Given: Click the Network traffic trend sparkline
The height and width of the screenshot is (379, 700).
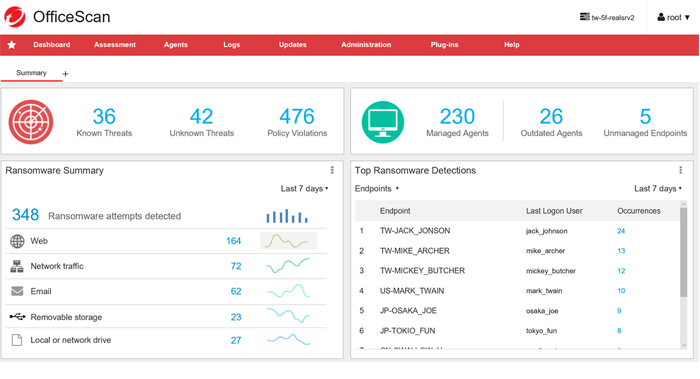Looking at the screenshot, I should 288,265.
